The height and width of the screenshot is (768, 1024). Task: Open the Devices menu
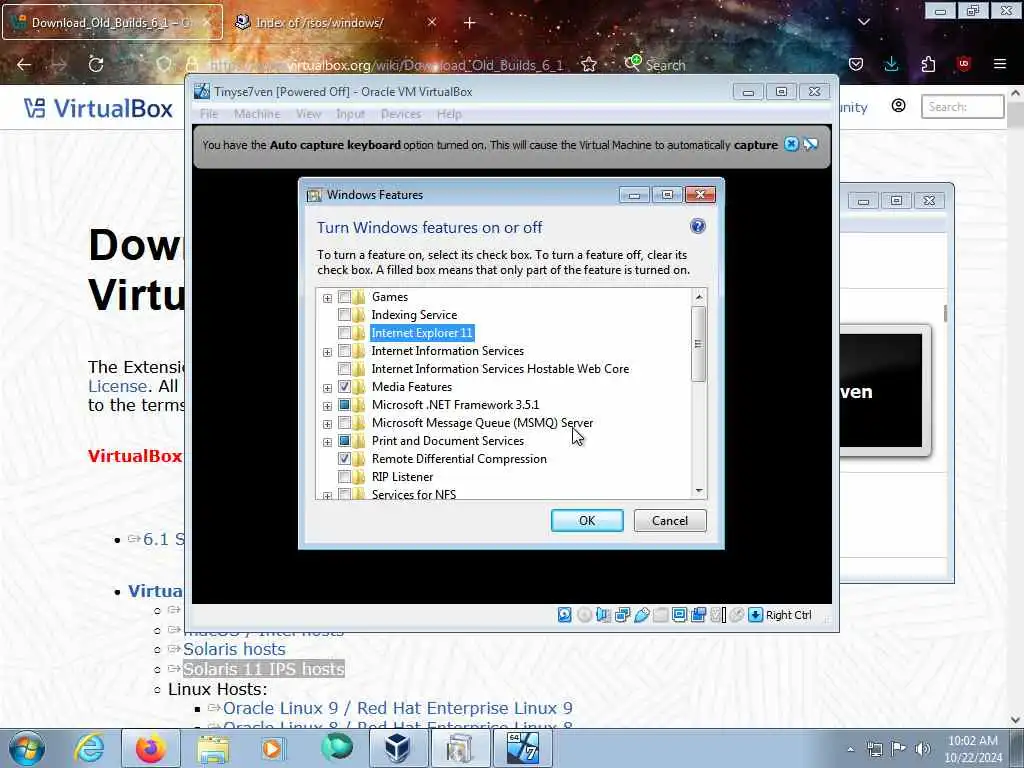(400, 114)
